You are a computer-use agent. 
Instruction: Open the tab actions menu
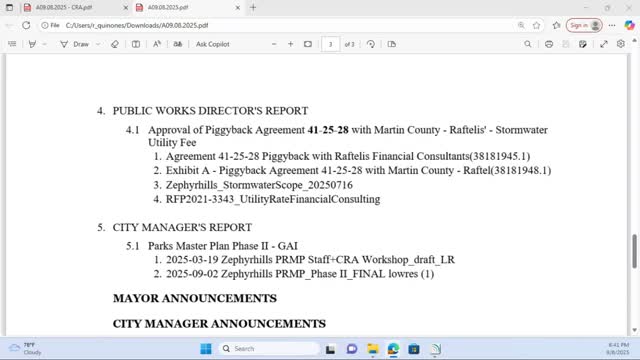click(9, 7)
